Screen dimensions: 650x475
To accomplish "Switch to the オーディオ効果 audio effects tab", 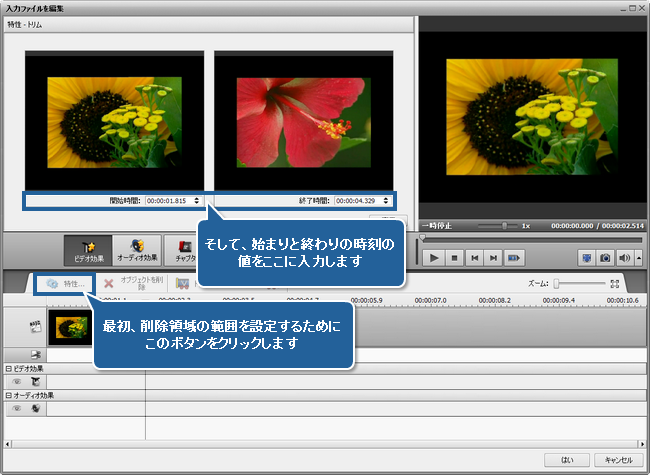I will coord(137,250).
